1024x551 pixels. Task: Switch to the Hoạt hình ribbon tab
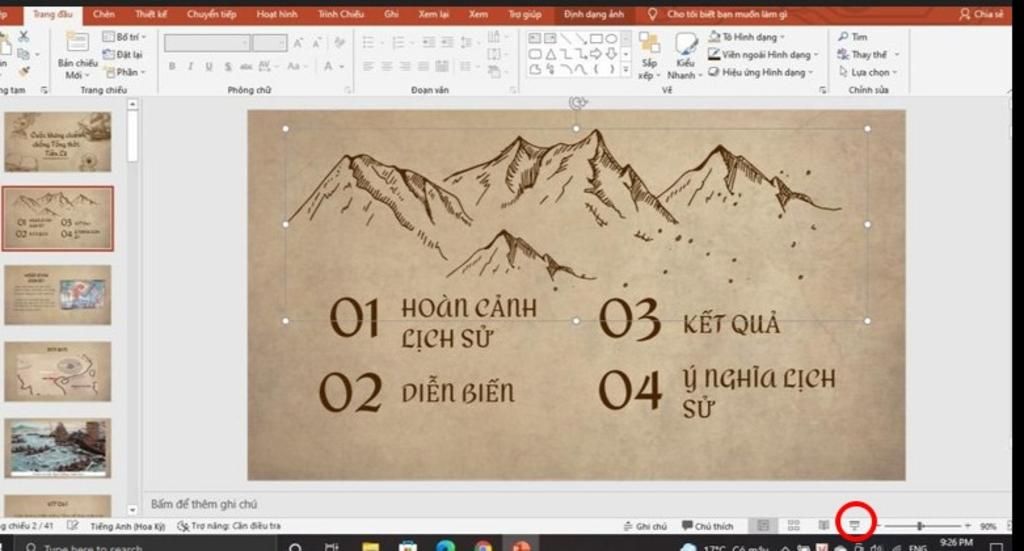[x=276, y=14]
